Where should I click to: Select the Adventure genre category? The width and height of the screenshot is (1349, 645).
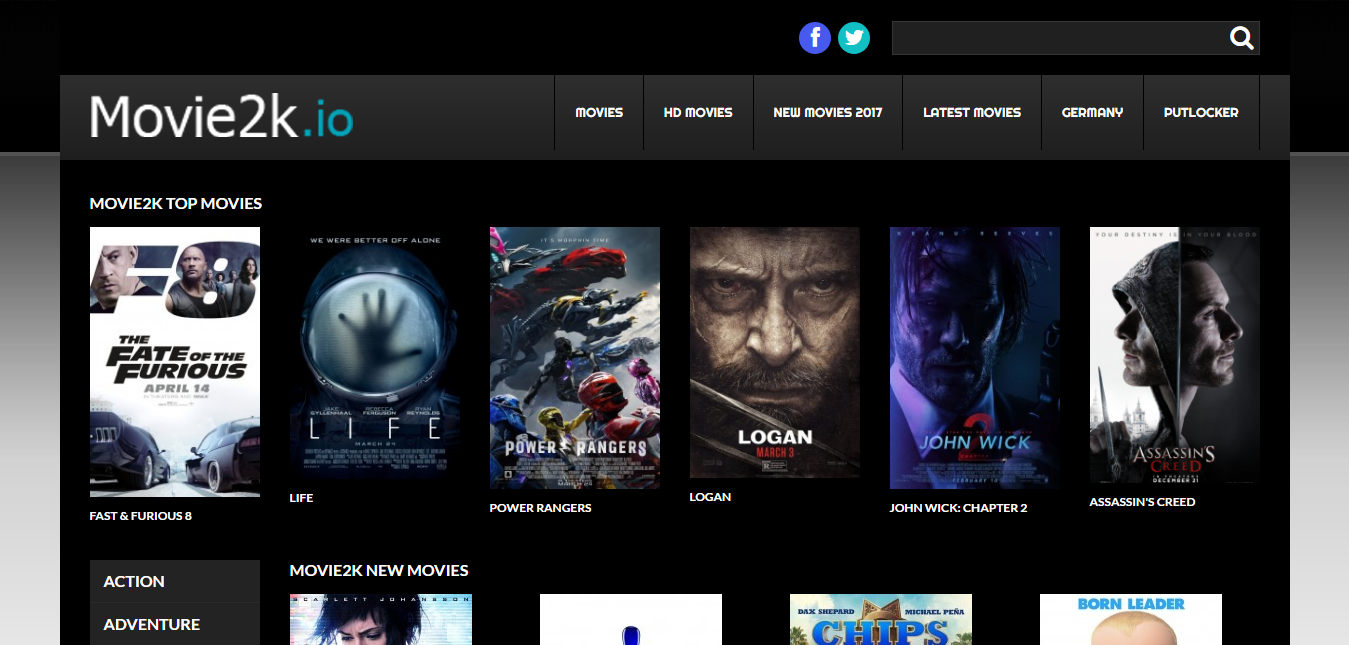point(175,624)
